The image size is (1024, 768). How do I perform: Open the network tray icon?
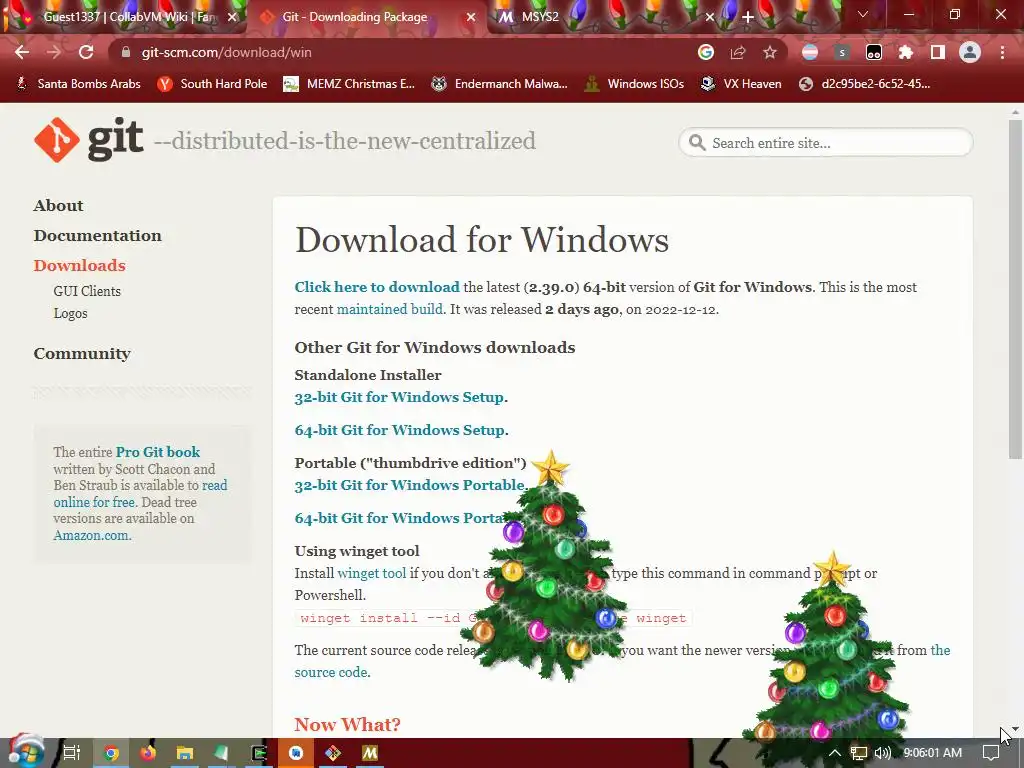pos(858,753)
